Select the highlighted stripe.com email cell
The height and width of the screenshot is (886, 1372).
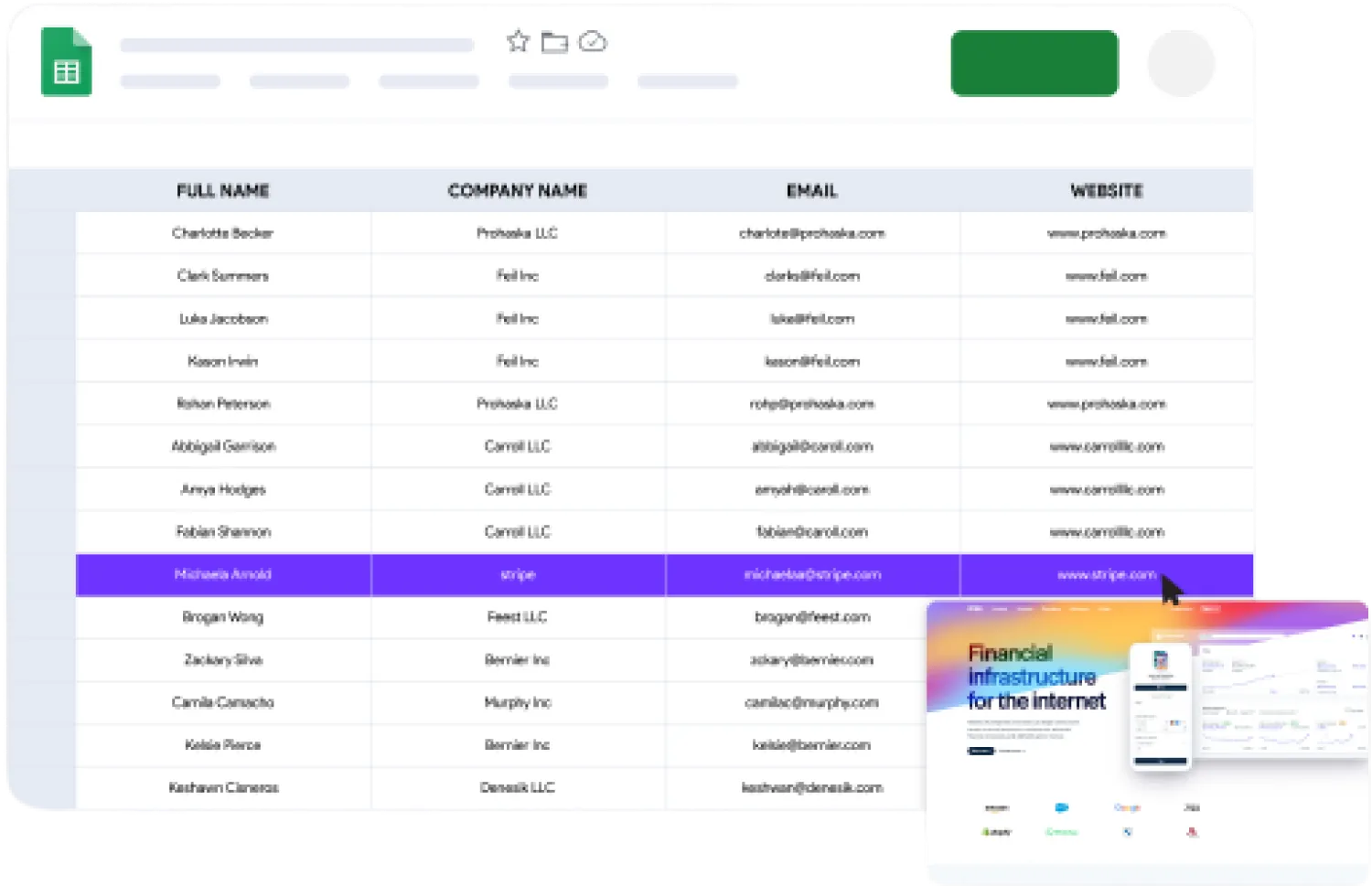click(812, 574)
